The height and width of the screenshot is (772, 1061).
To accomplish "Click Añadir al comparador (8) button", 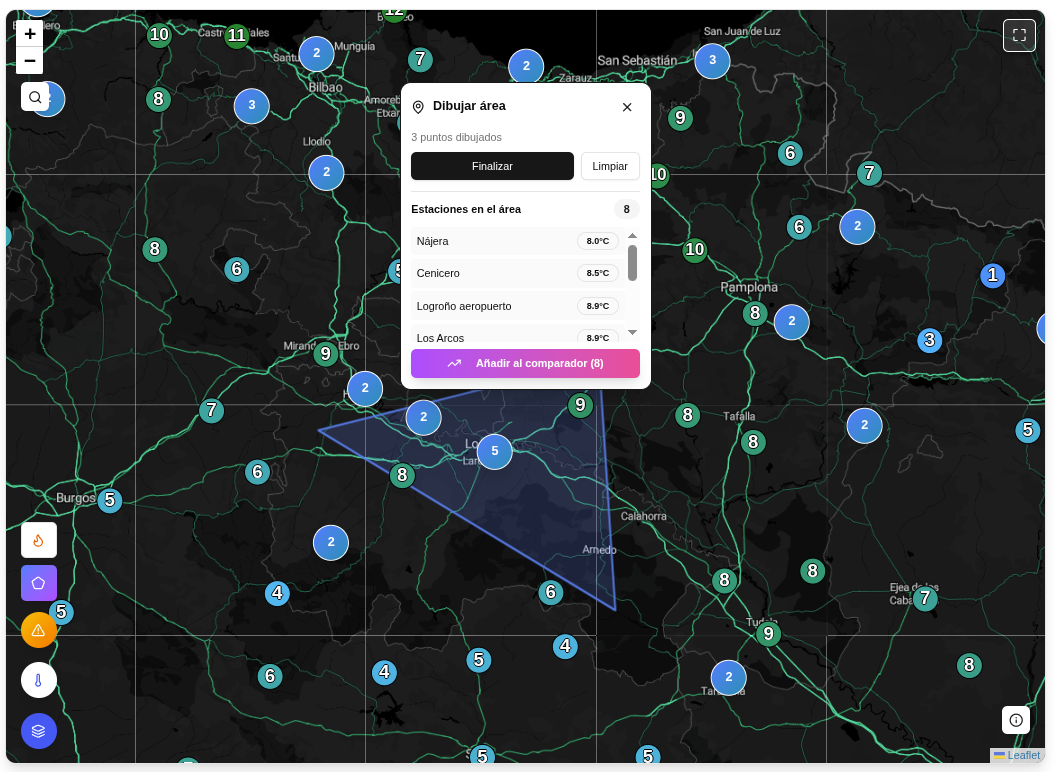I will [525, 363].
